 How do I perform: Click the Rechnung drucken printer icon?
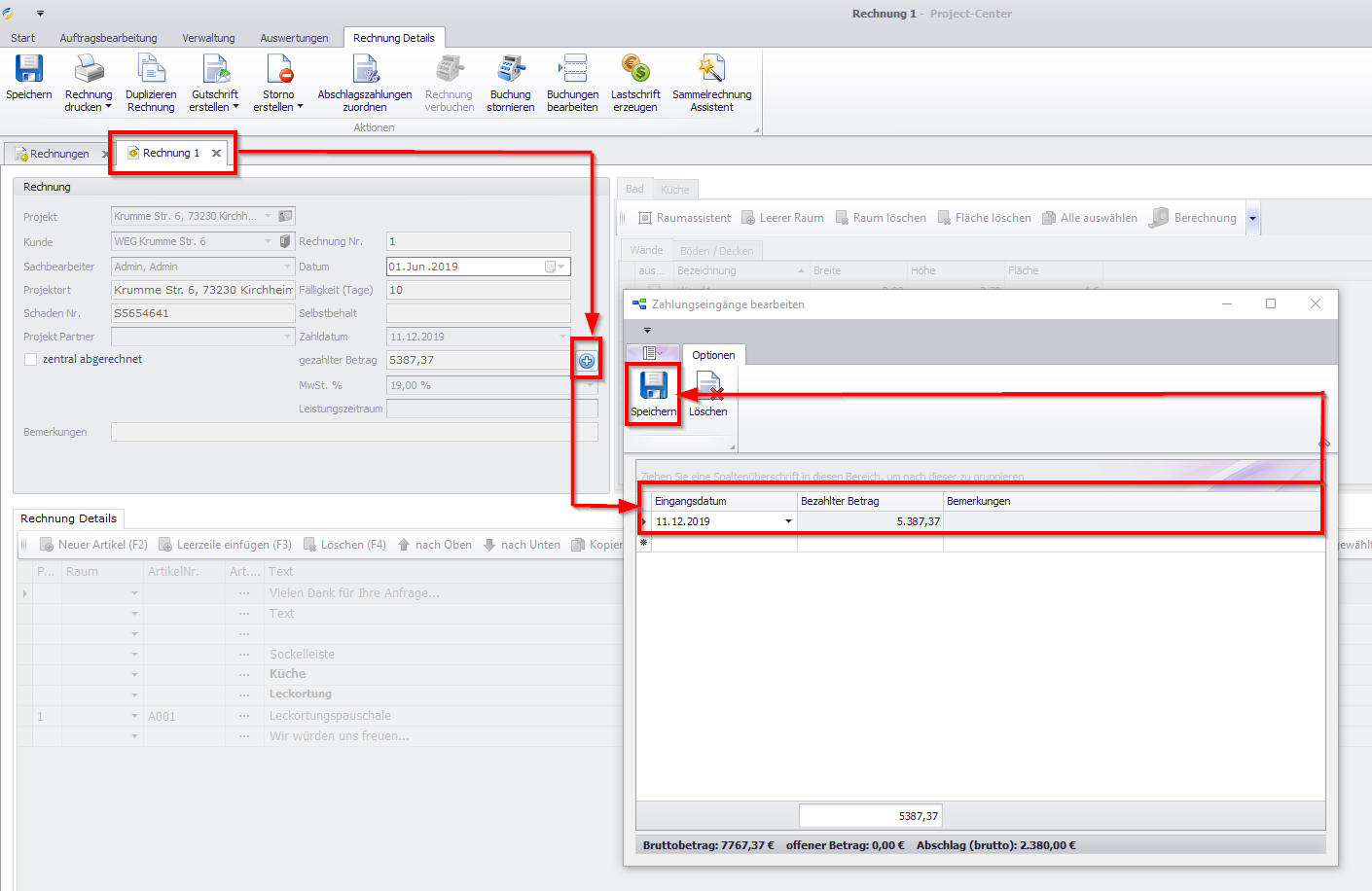click(89, 70)
